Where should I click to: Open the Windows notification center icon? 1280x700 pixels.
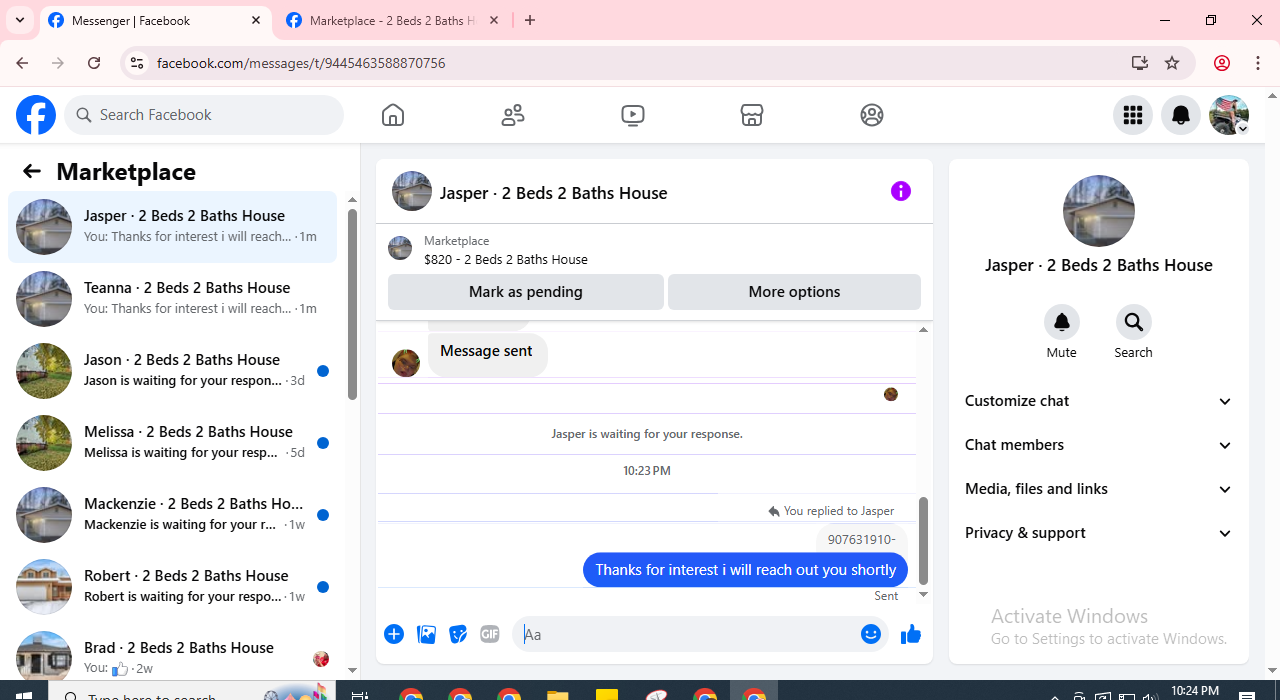tap(1247, 694)
